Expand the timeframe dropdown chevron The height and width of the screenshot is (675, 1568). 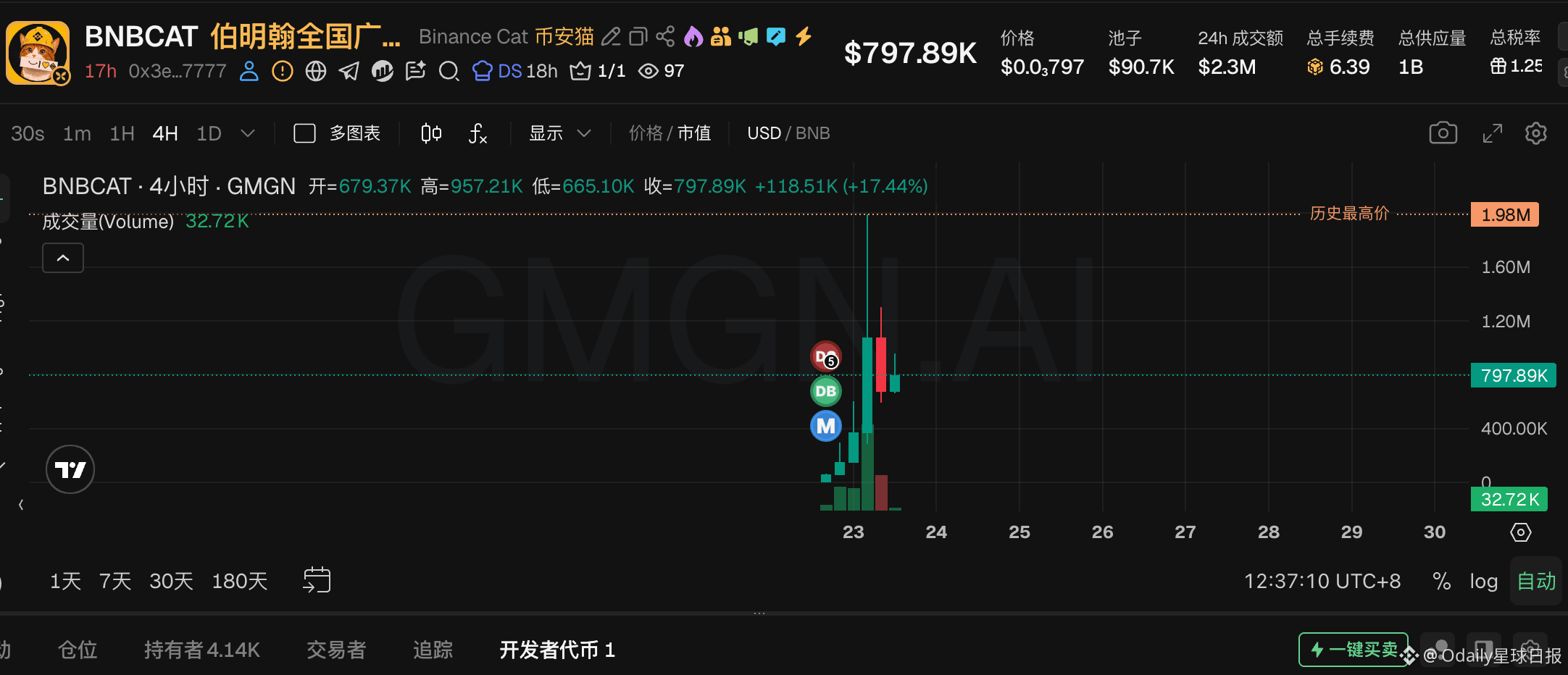click(248, 133)
